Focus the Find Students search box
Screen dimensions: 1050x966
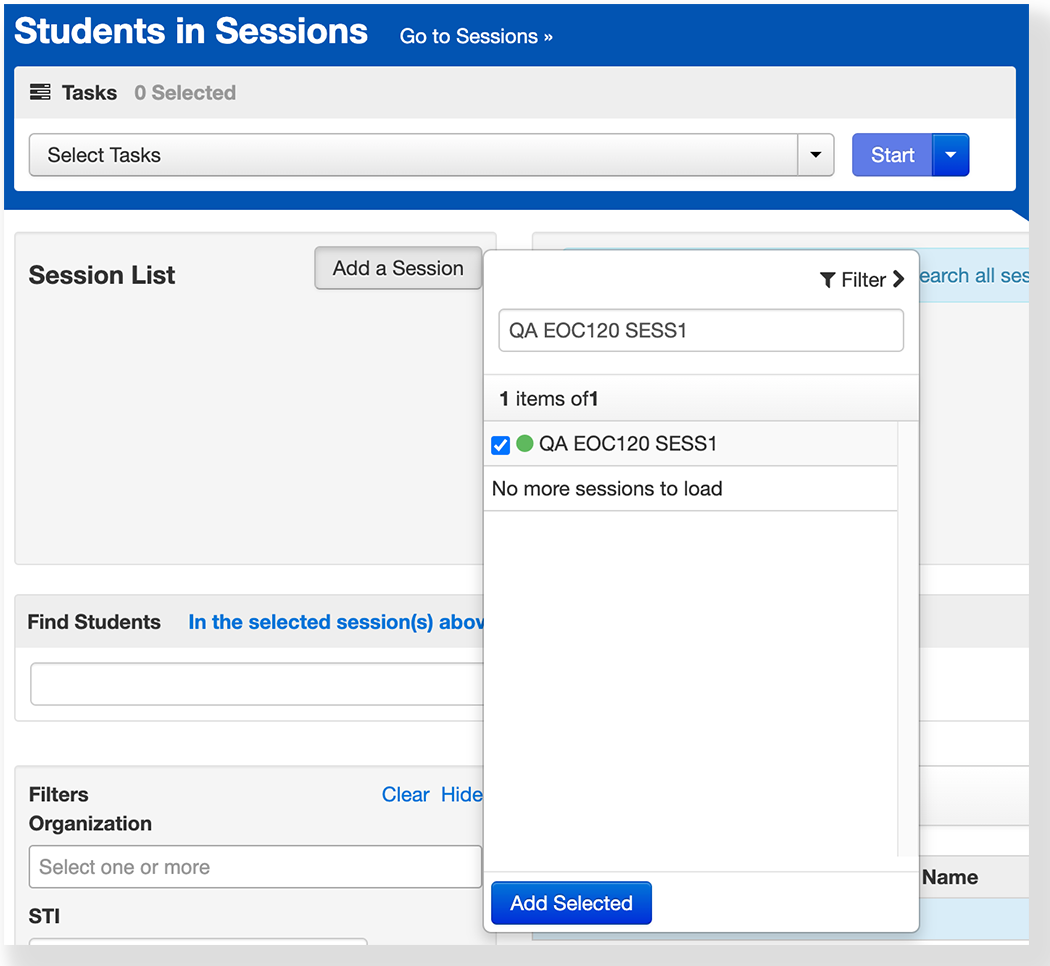coord(257,684)
